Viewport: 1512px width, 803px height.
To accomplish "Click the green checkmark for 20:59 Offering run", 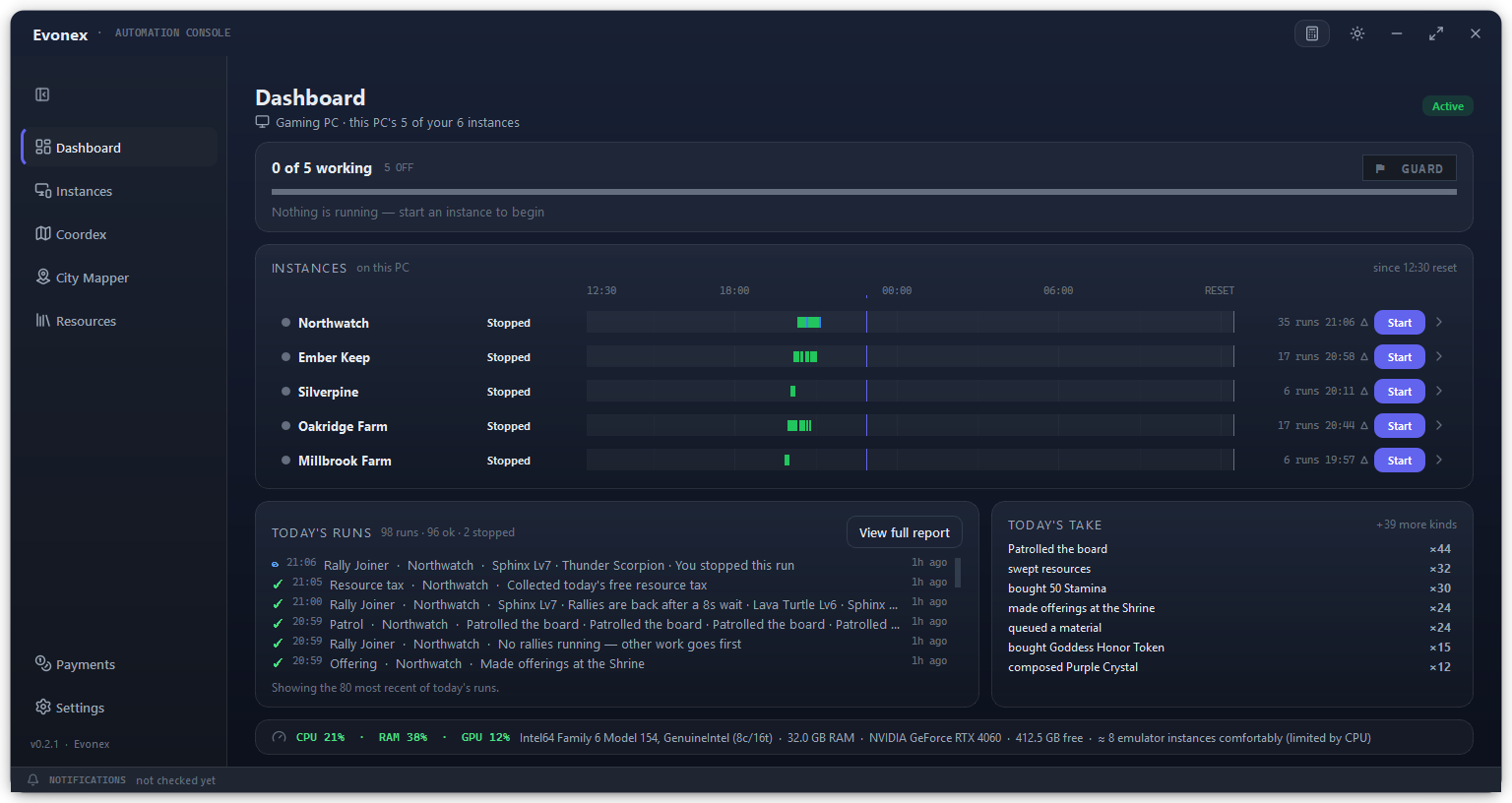I will tap(278, 663).
